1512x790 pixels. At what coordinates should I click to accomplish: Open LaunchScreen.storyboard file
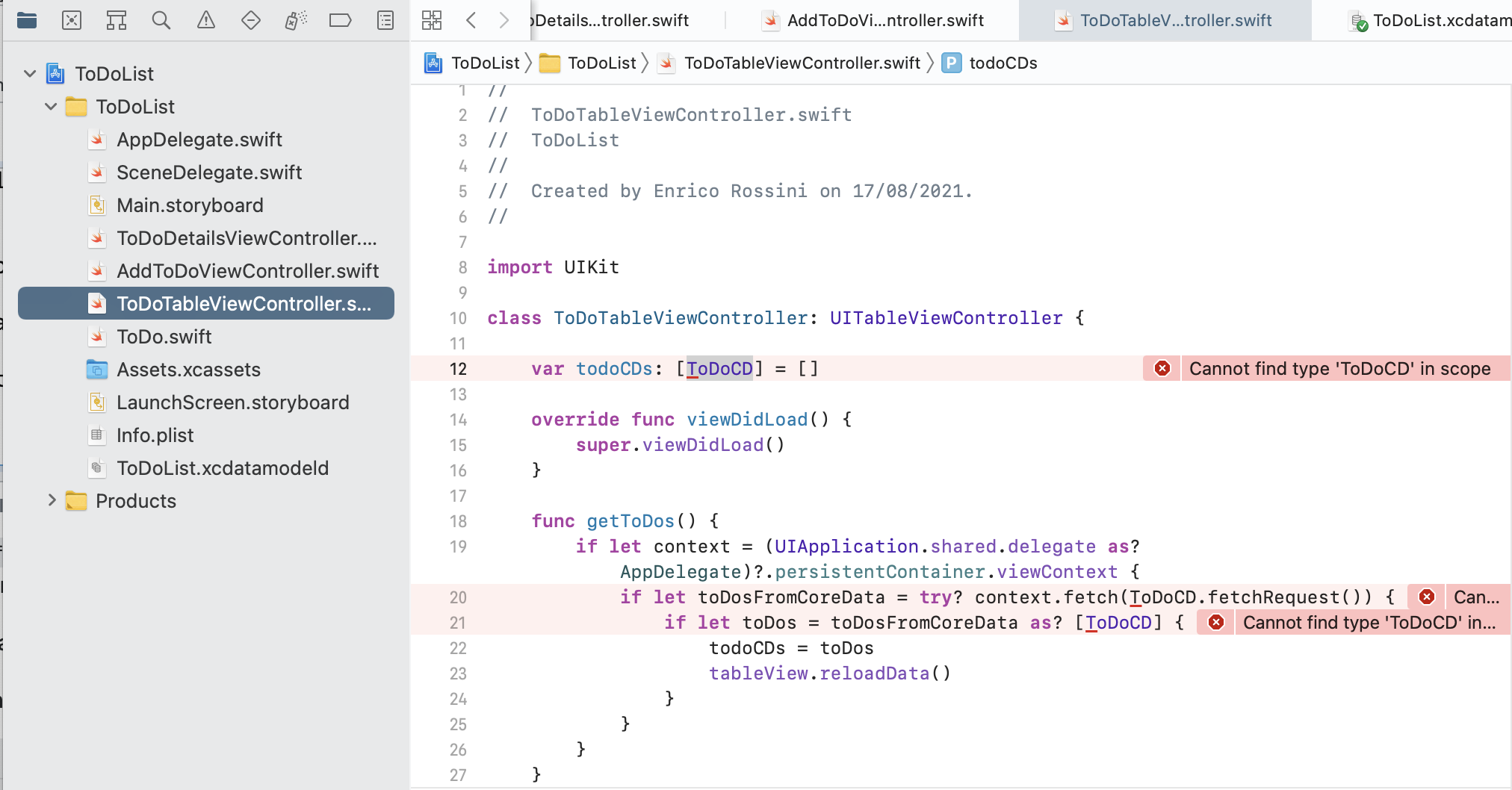[232, 402]
